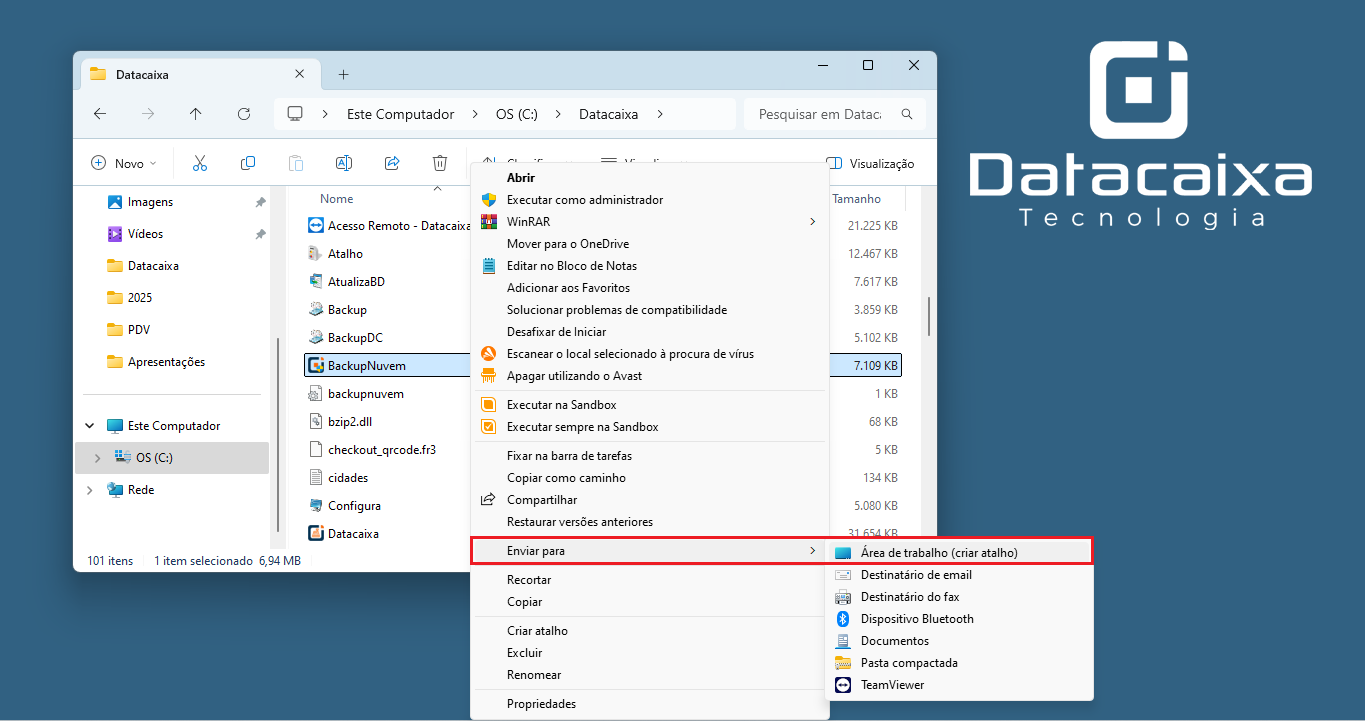Screen dimensions: 1365x721
Task: Select the checkout_qrcode.fr3 file
Action: click(x=382, y=450)
